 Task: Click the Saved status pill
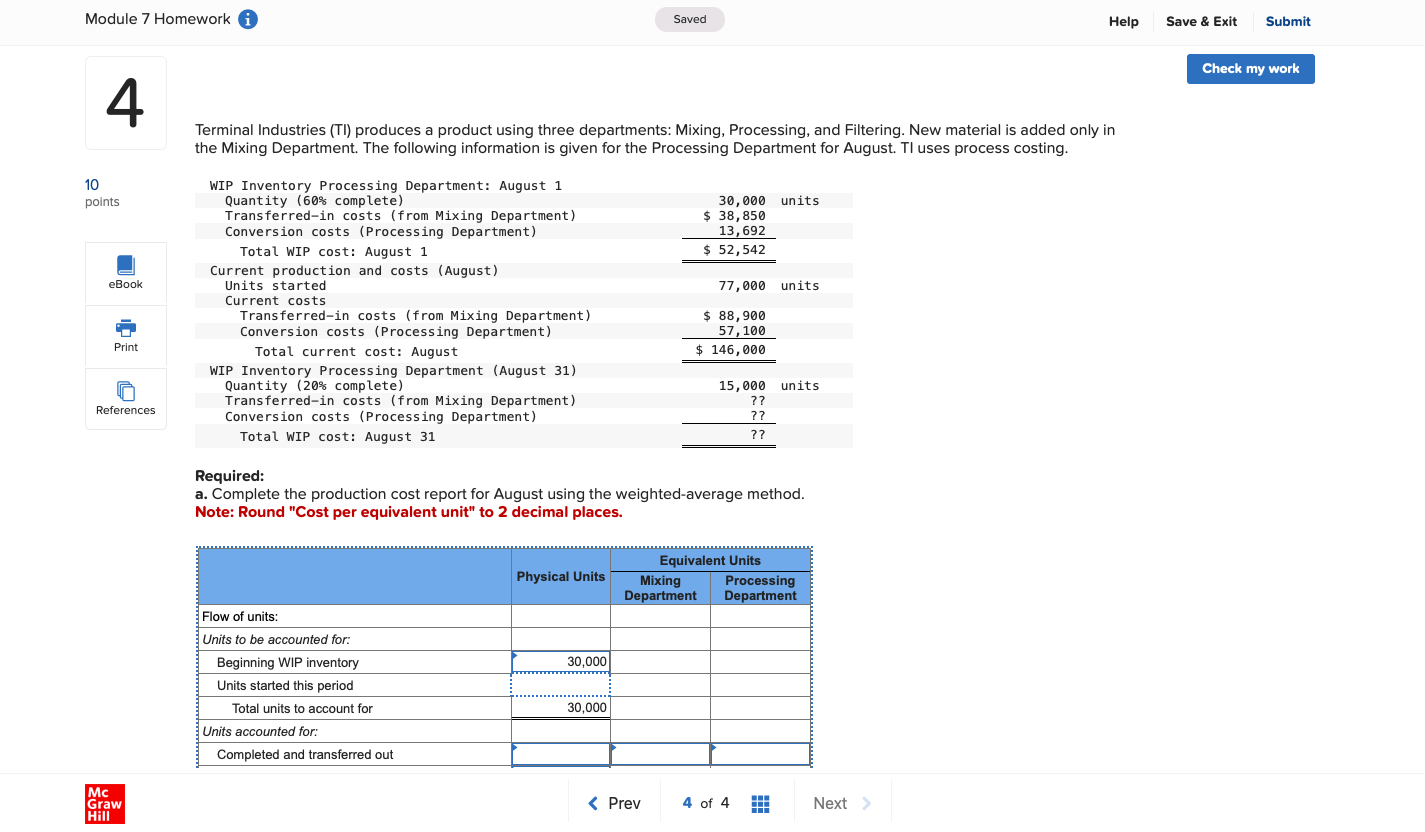(x=690, y=18)
